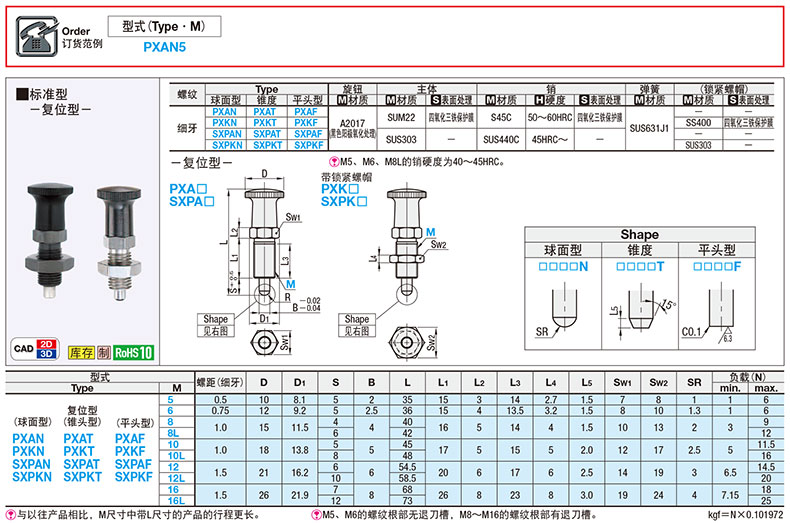
Task: Click the PXAN5 order example text
Action: (x=163, y=46)
